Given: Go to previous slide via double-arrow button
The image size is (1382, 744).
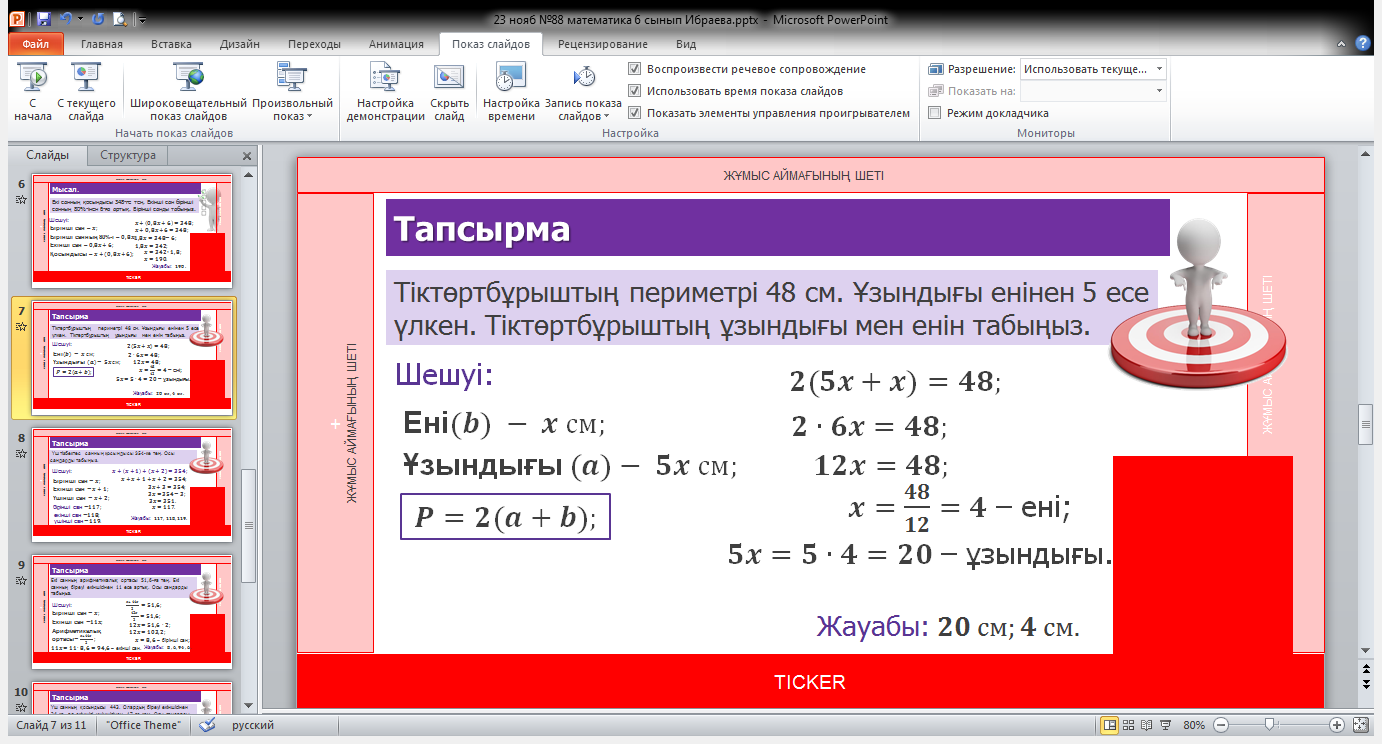Looking at the screenshot, I should [1367, 668].
